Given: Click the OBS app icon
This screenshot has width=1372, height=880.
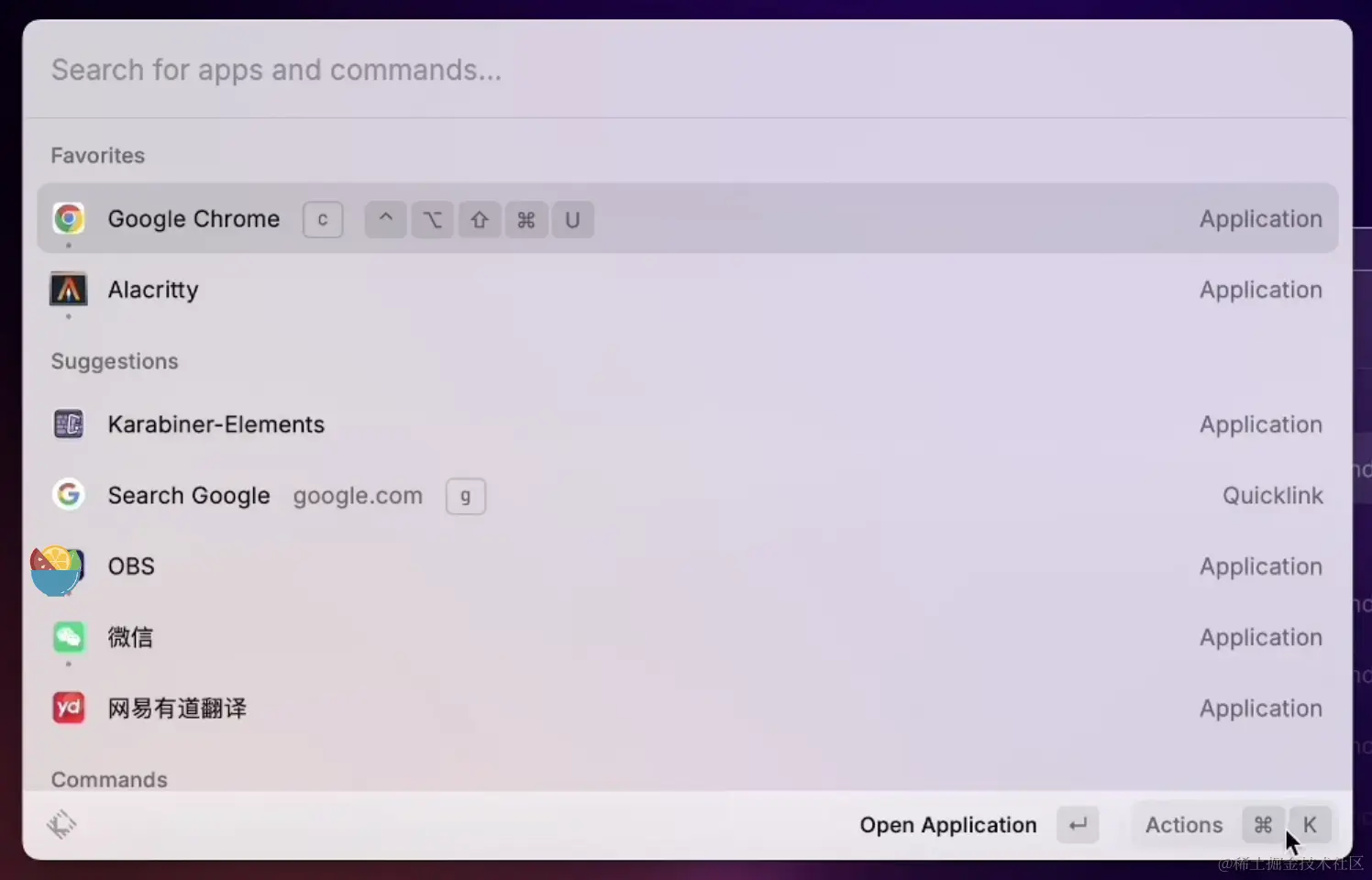Looking at the screenshot, I should click(x=58, y=568).
